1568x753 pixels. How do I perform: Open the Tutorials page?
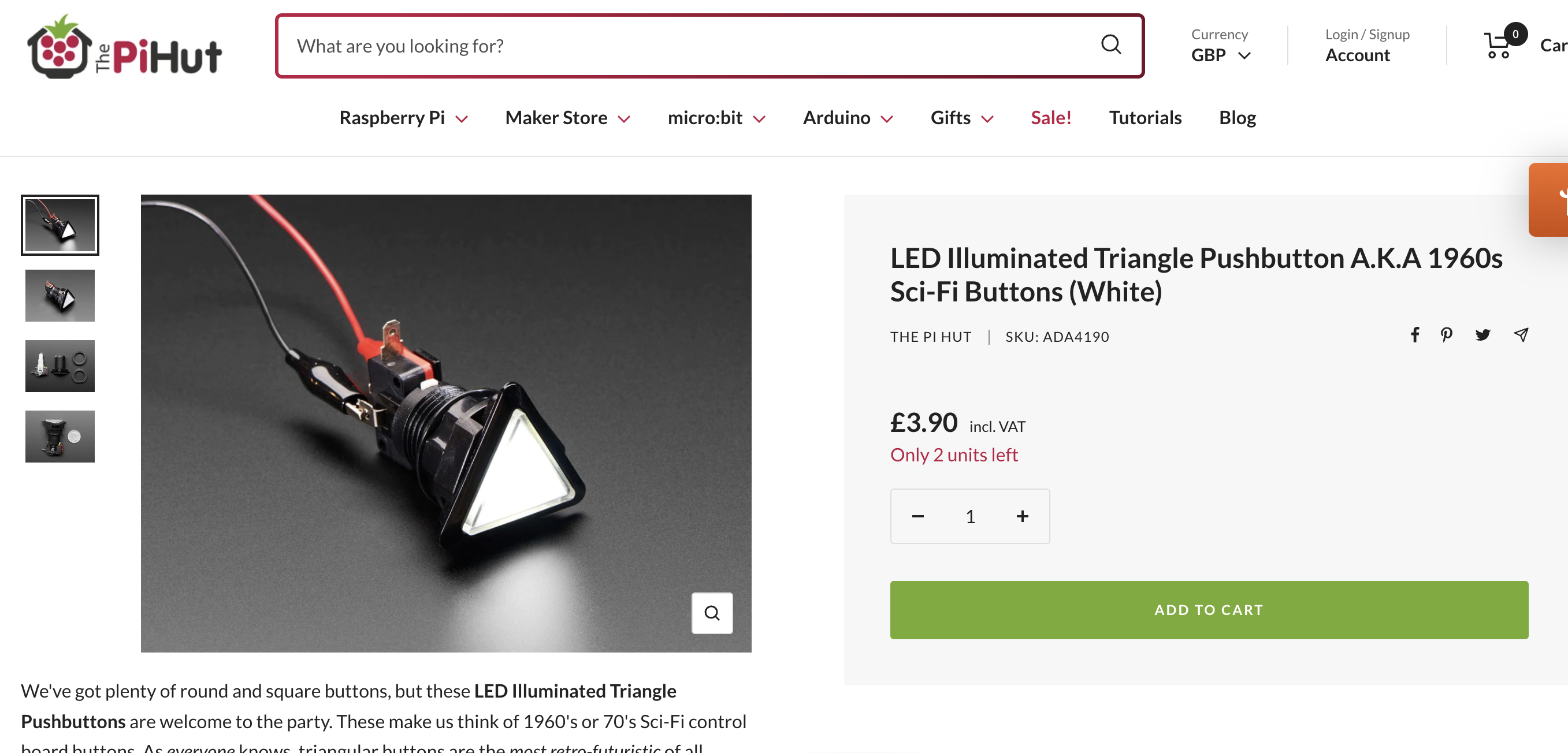(x=1145, y=118)
